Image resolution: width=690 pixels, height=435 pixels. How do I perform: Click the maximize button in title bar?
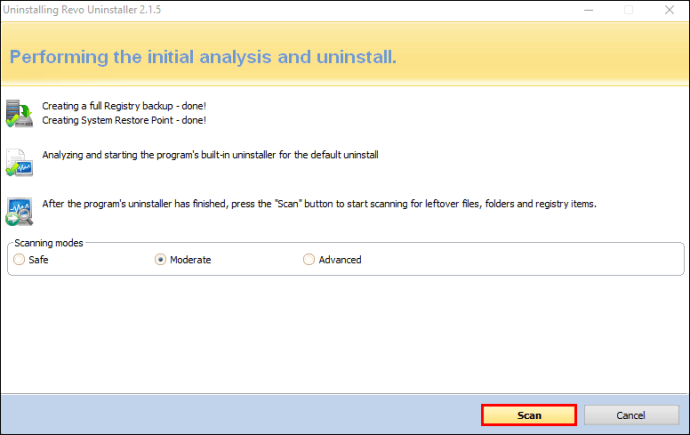coord(628,10)
